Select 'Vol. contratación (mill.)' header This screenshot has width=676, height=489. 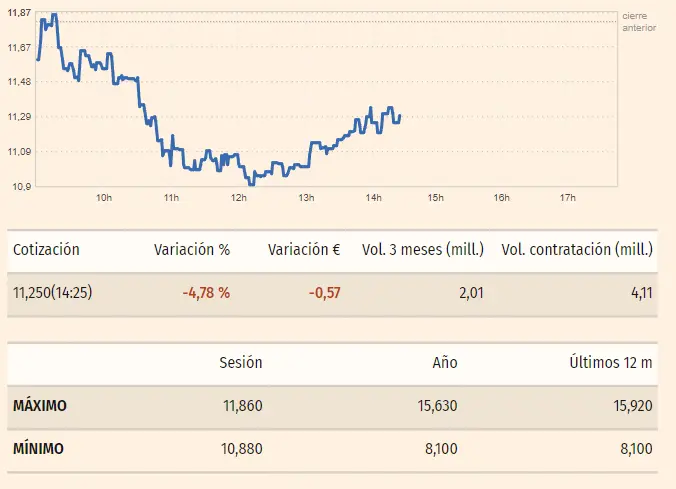577,249
